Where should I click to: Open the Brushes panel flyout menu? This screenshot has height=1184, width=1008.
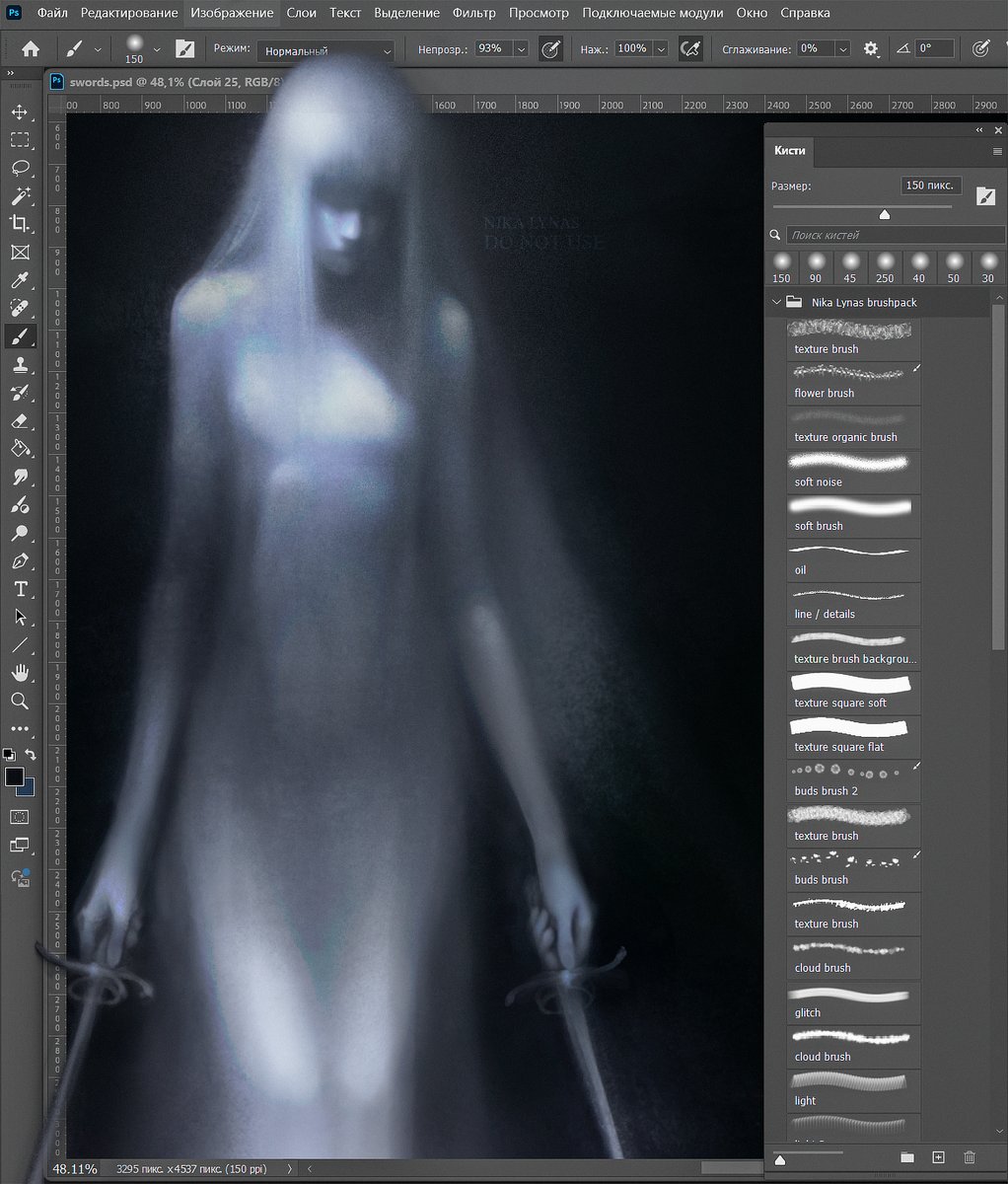[997, 151]
